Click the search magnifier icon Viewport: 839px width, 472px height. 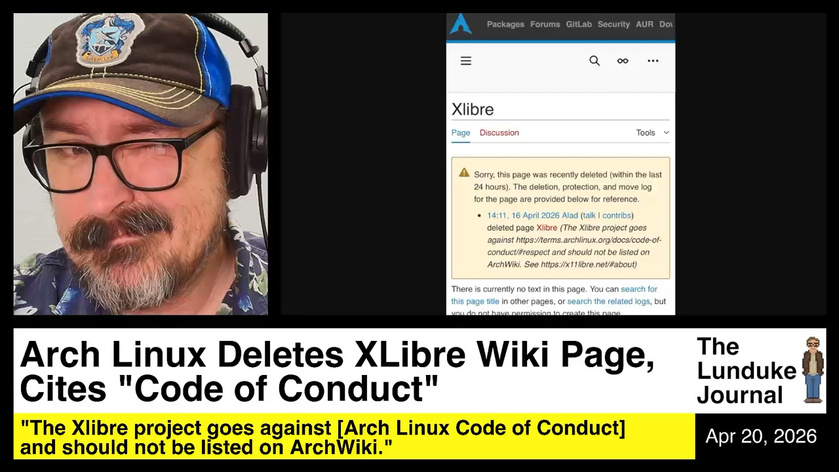[594, 61]
